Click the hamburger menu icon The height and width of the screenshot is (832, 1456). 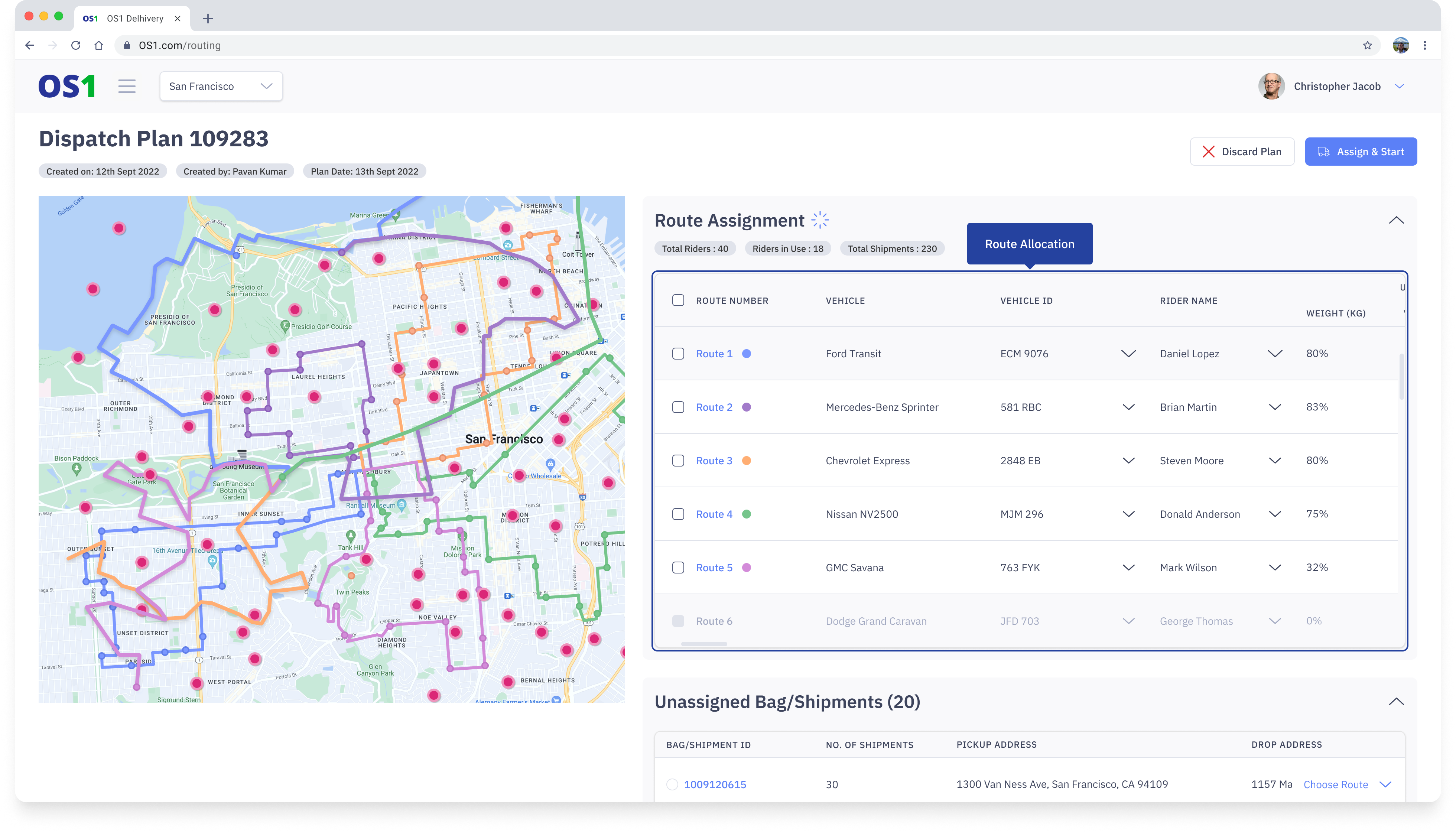(x=127, y=86)
